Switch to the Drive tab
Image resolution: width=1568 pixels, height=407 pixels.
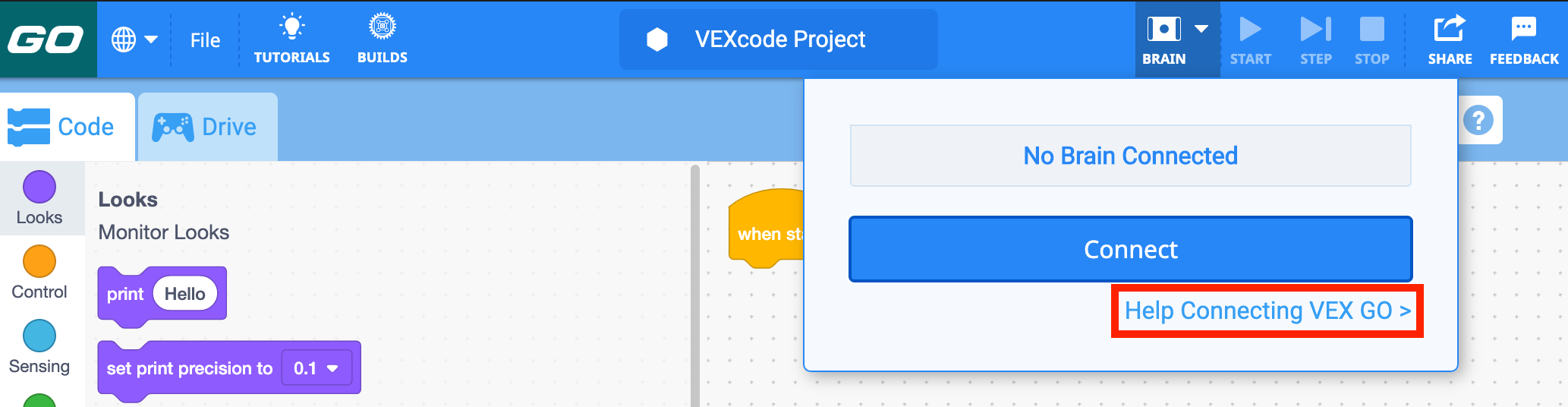pos(207,127)
